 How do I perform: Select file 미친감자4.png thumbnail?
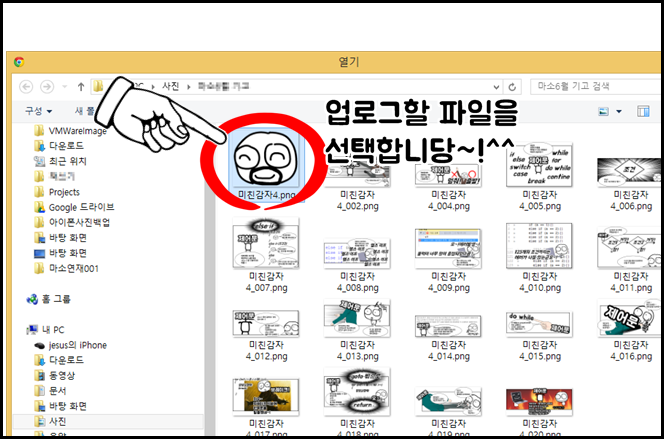[266, 158]
